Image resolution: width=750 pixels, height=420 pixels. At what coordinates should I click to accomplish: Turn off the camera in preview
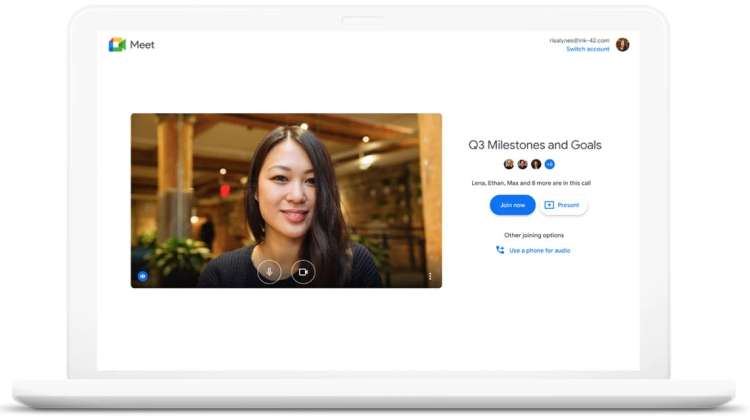pos(303,272)
